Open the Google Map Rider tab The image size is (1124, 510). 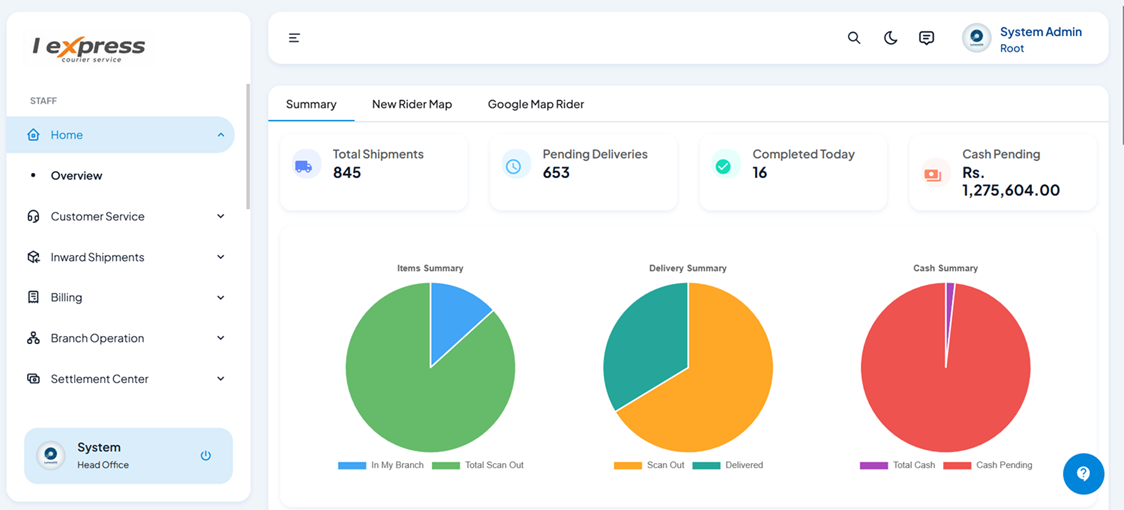(536, 104)
